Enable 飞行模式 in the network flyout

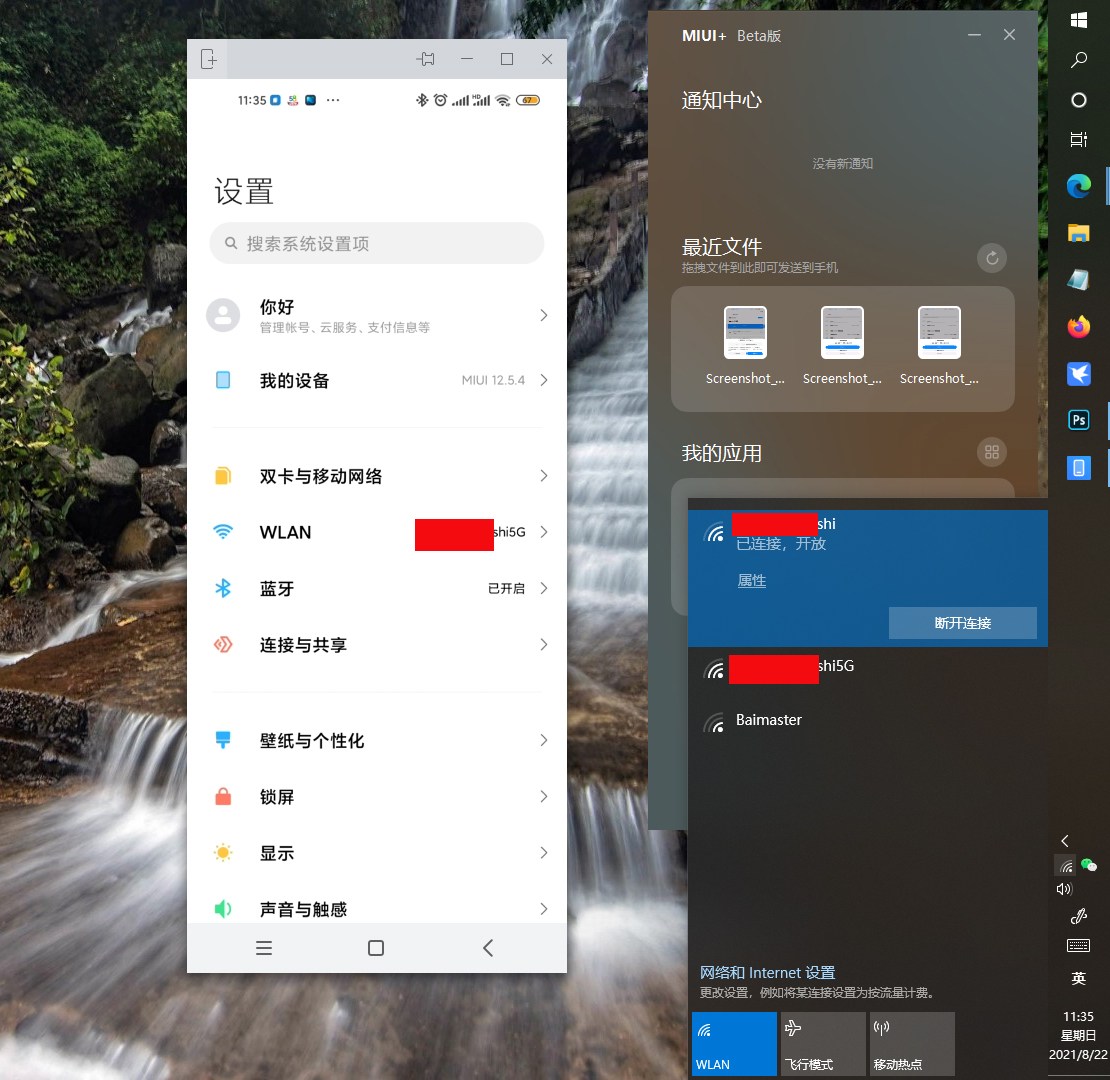click(822, 1043)
